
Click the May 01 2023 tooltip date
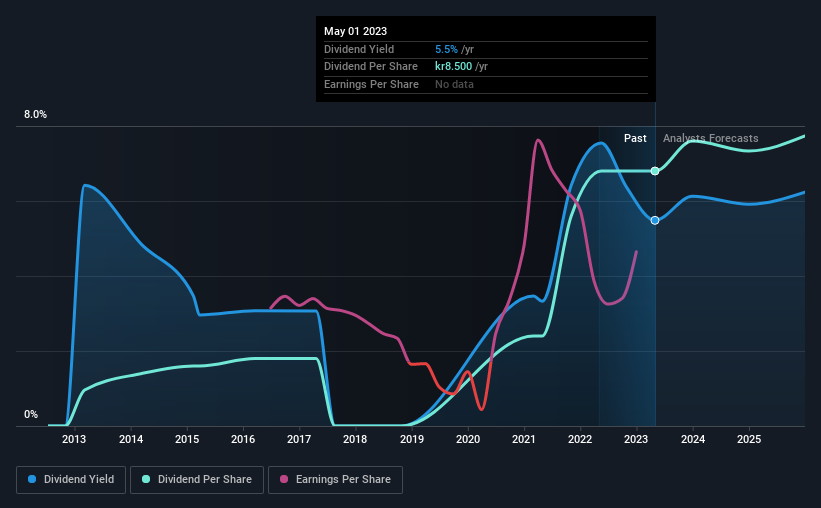point(356,31)
